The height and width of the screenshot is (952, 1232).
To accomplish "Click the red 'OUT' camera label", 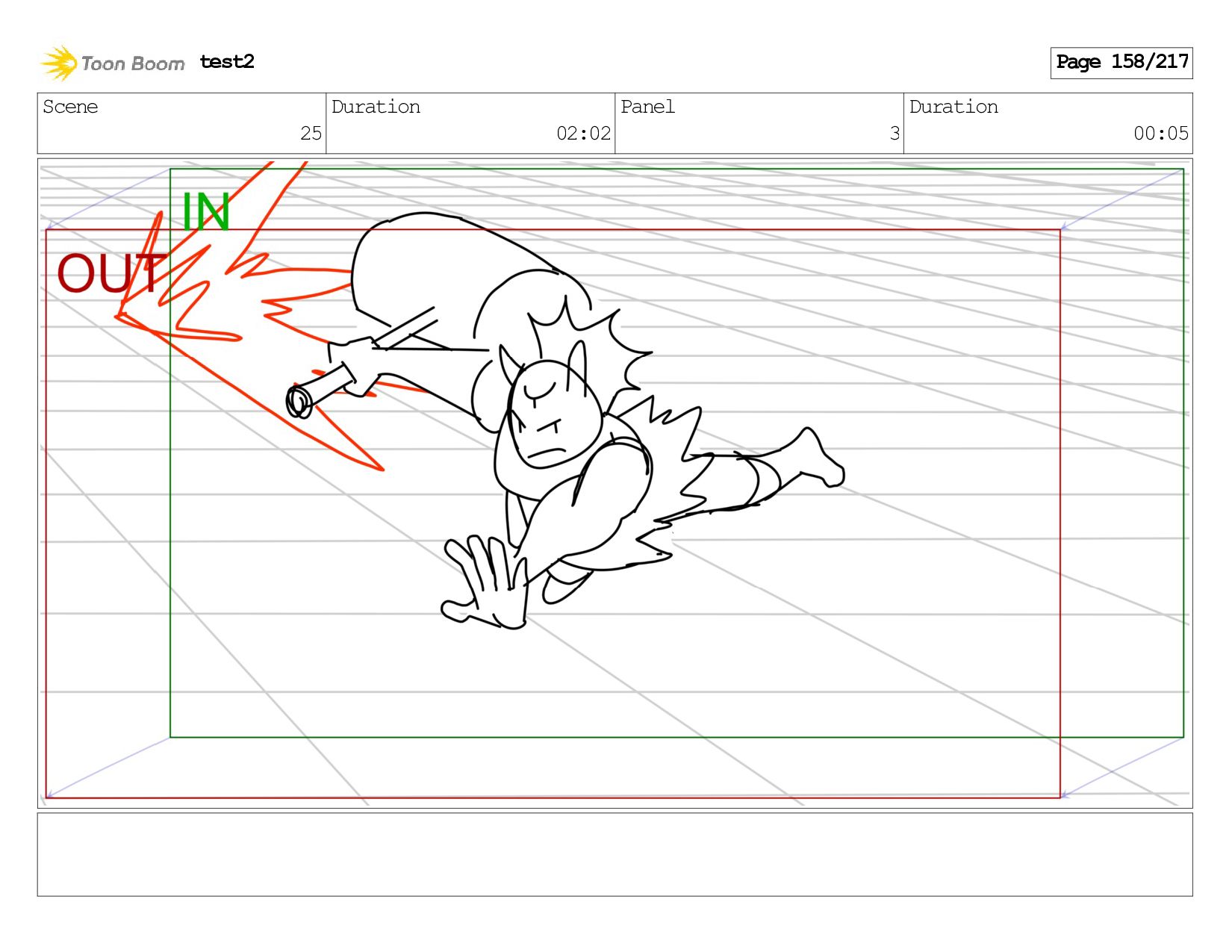I will [111, 273].
